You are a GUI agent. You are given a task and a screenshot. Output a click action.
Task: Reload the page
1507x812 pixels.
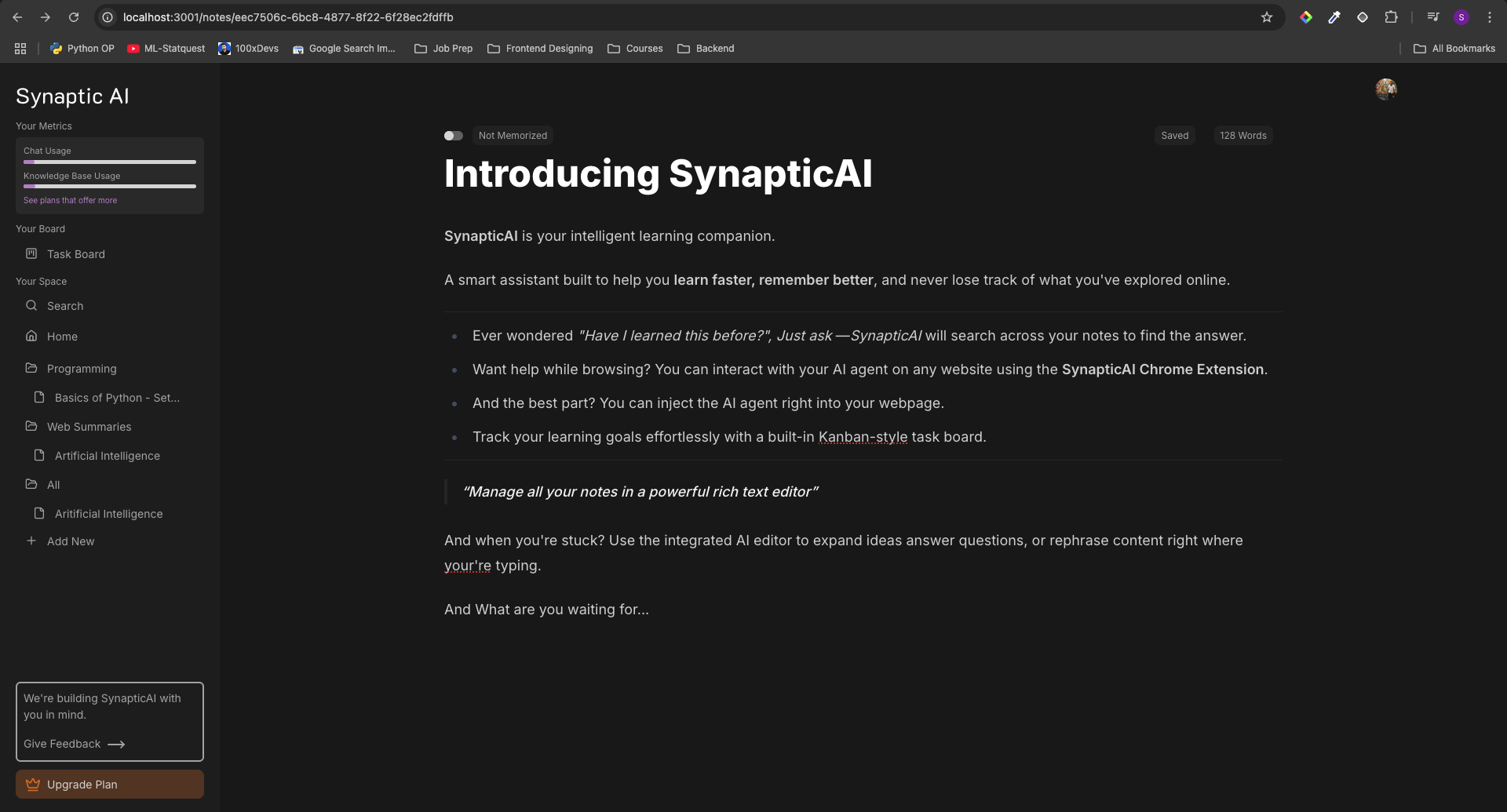point(74,17)
